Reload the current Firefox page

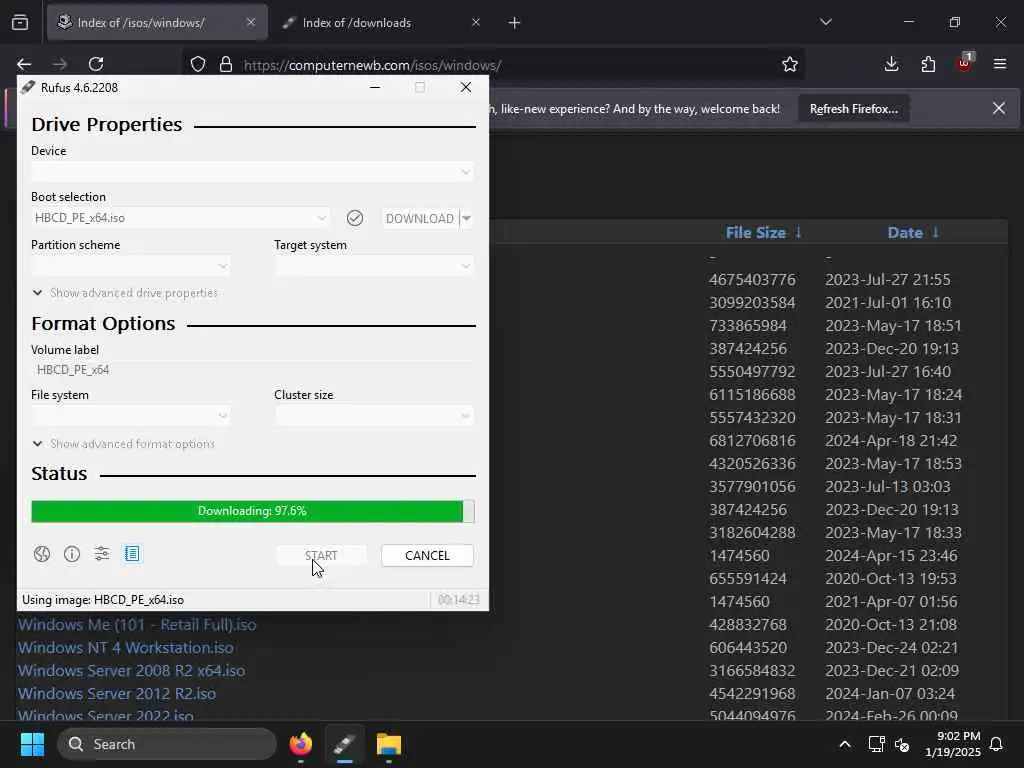[x=96, y=64]
